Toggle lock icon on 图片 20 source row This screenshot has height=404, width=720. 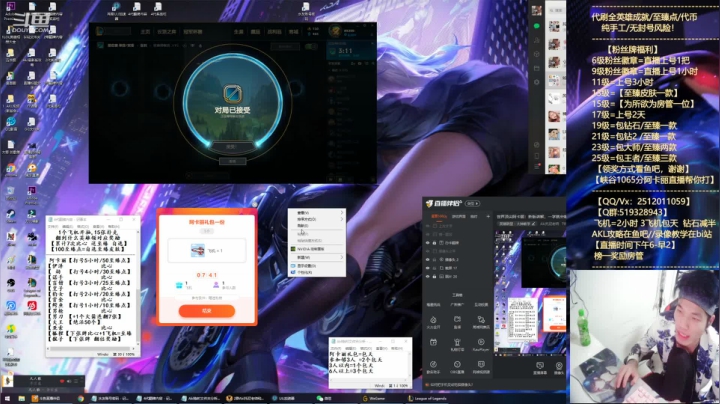point(434,276)
